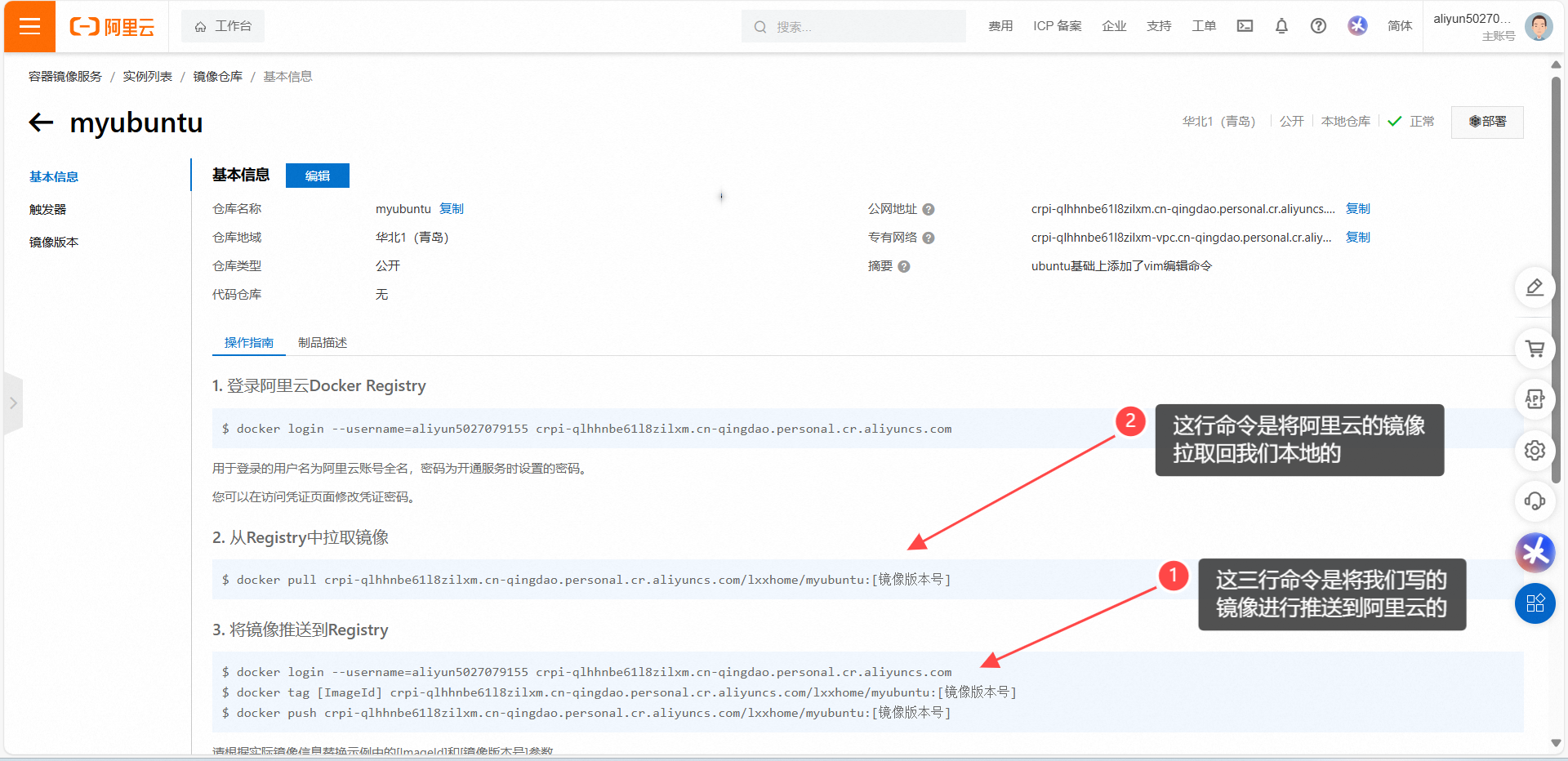Open the floating customer service headset icon
1568x761 pixels.
tap(1535, 501)
